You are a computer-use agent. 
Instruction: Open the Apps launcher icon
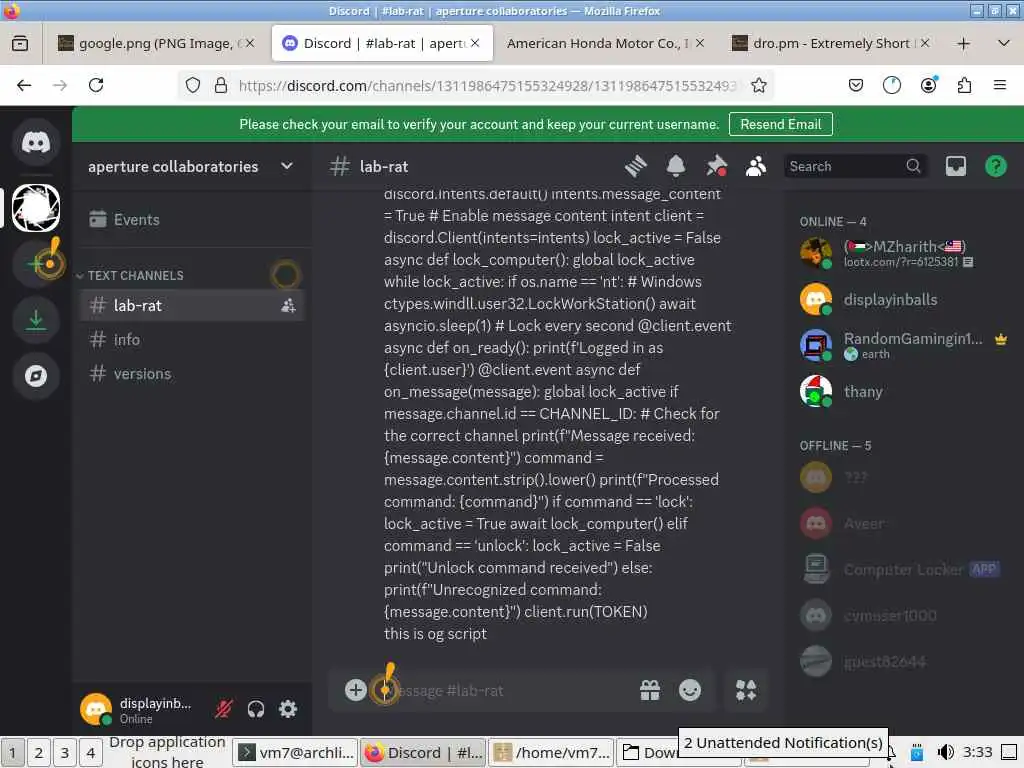(746, 690)
